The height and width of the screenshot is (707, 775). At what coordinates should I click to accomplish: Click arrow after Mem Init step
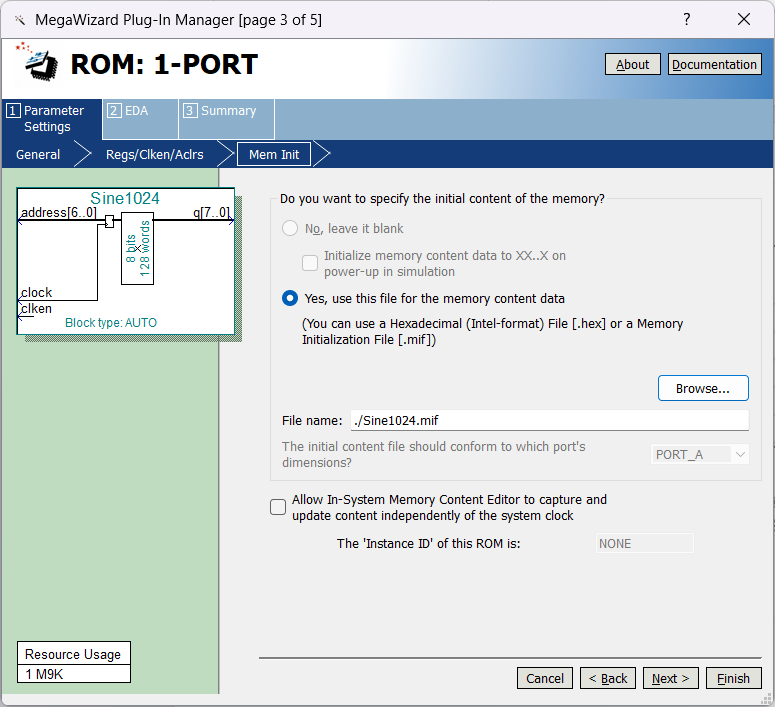321,154
